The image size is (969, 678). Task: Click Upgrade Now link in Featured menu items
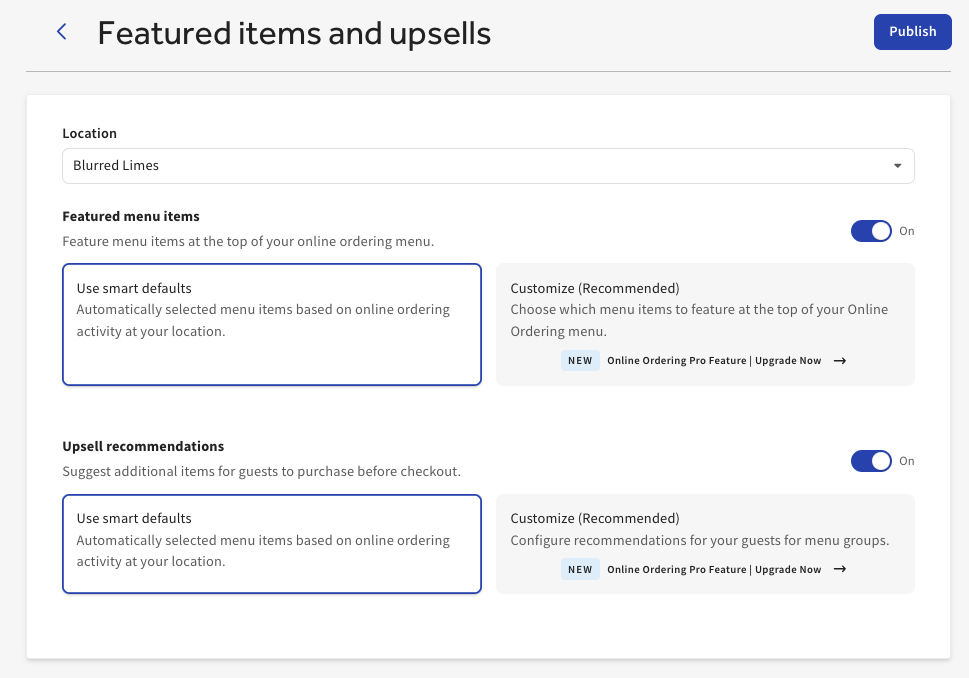click(x=788, y=361)
